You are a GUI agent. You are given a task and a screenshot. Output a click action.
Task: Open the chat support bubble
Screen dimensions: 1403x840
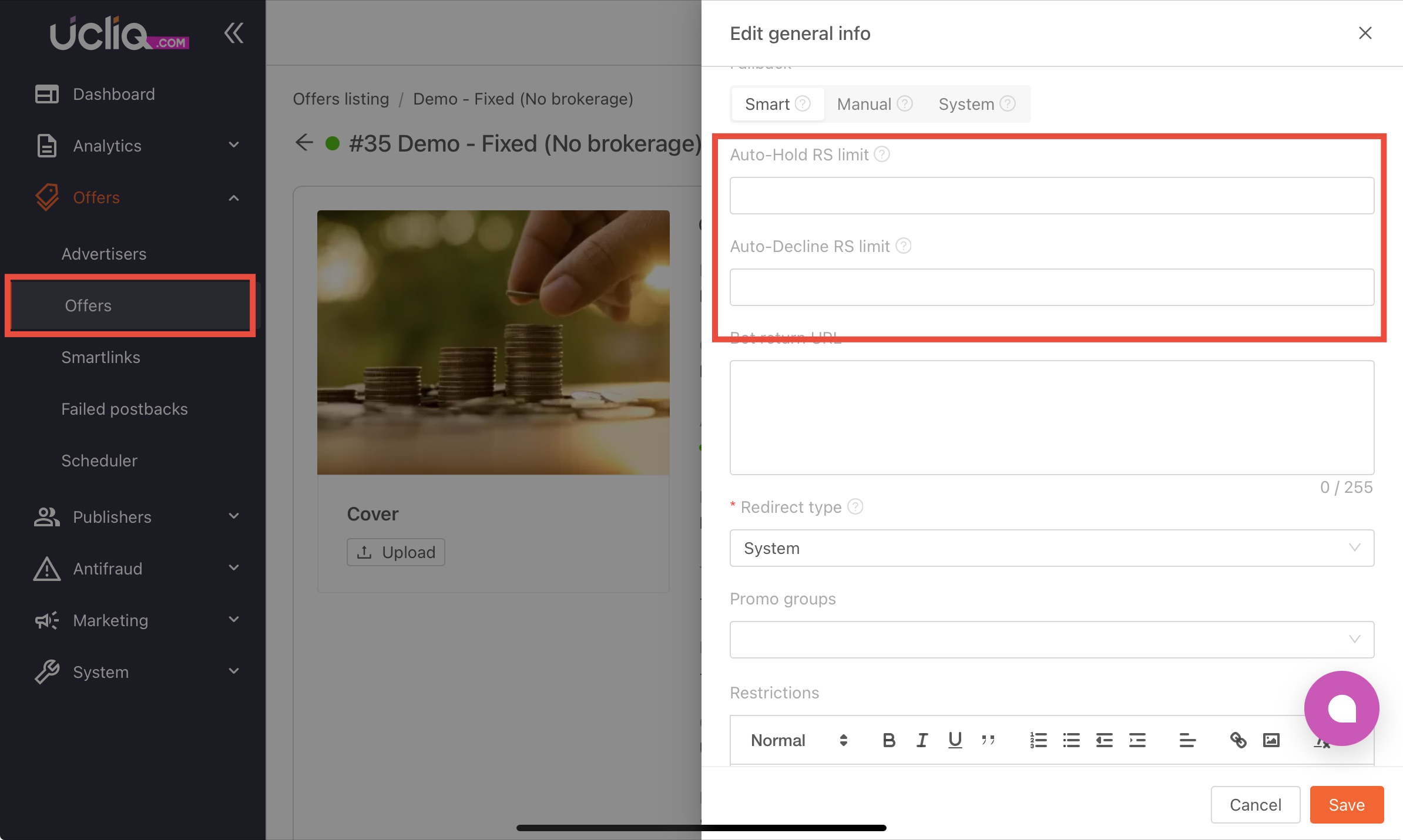click(1341, 708)
